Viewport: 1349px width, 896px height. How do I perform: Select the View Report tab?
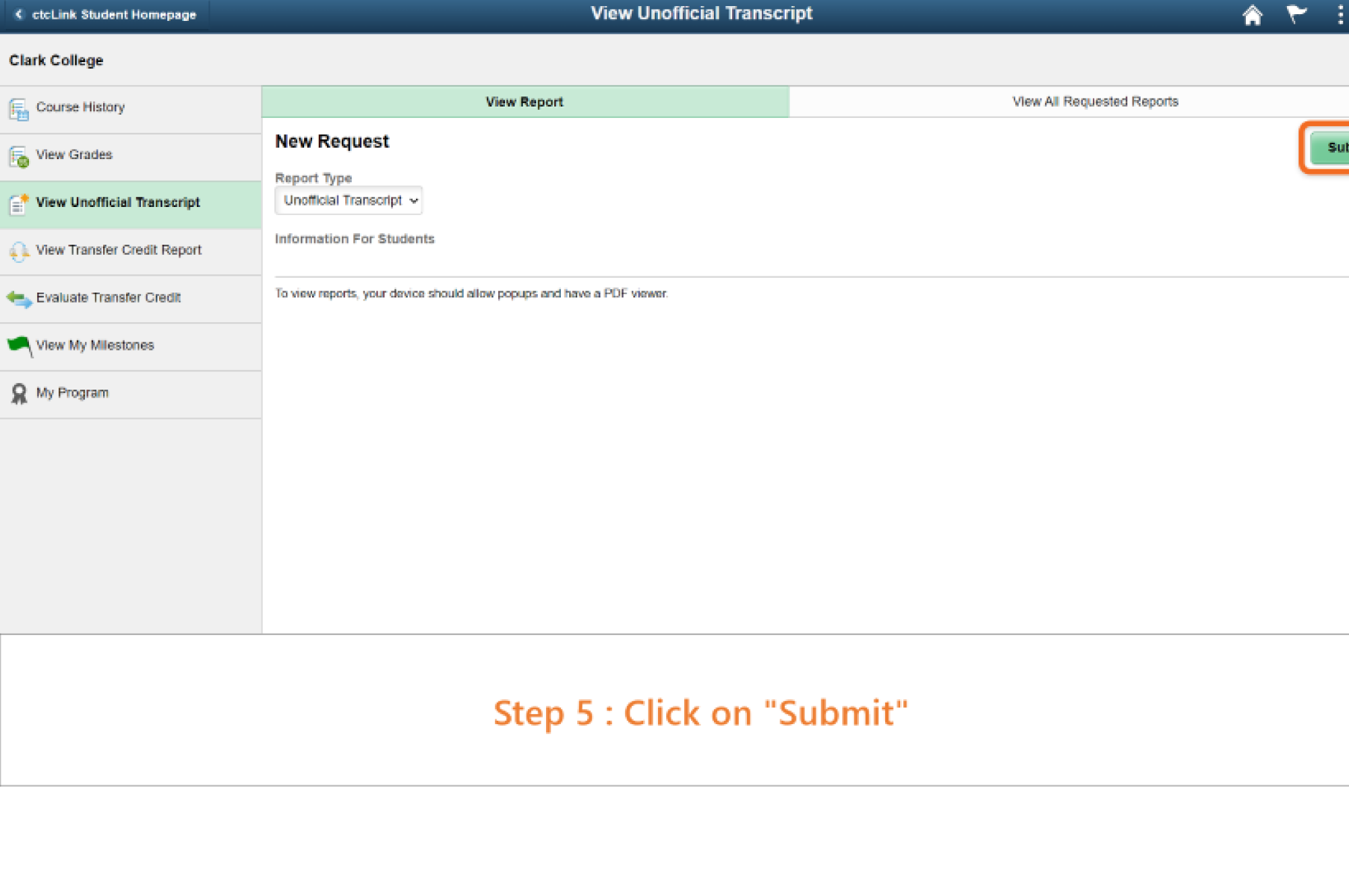coord(524,102)
